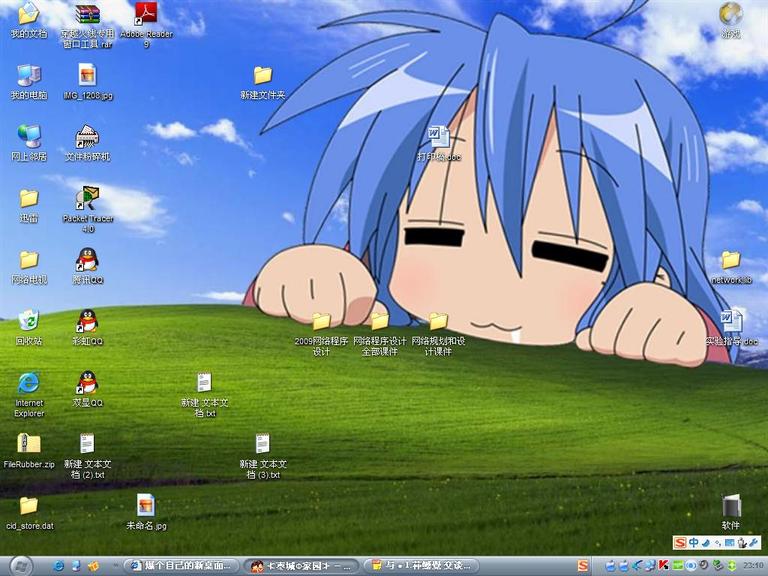
Task: Open 我的电脑 icon
Action: click(29, 82)
